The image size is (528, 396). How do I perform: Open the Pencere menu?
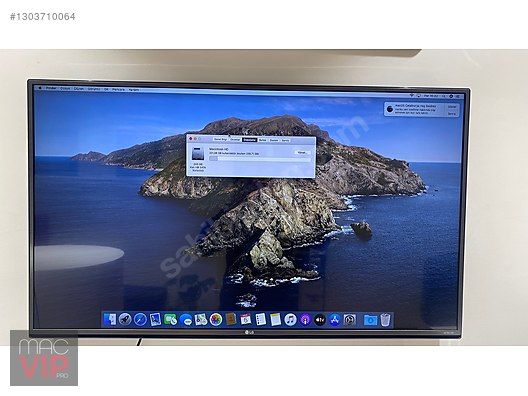pyautogui.click(x=118, y=90)
